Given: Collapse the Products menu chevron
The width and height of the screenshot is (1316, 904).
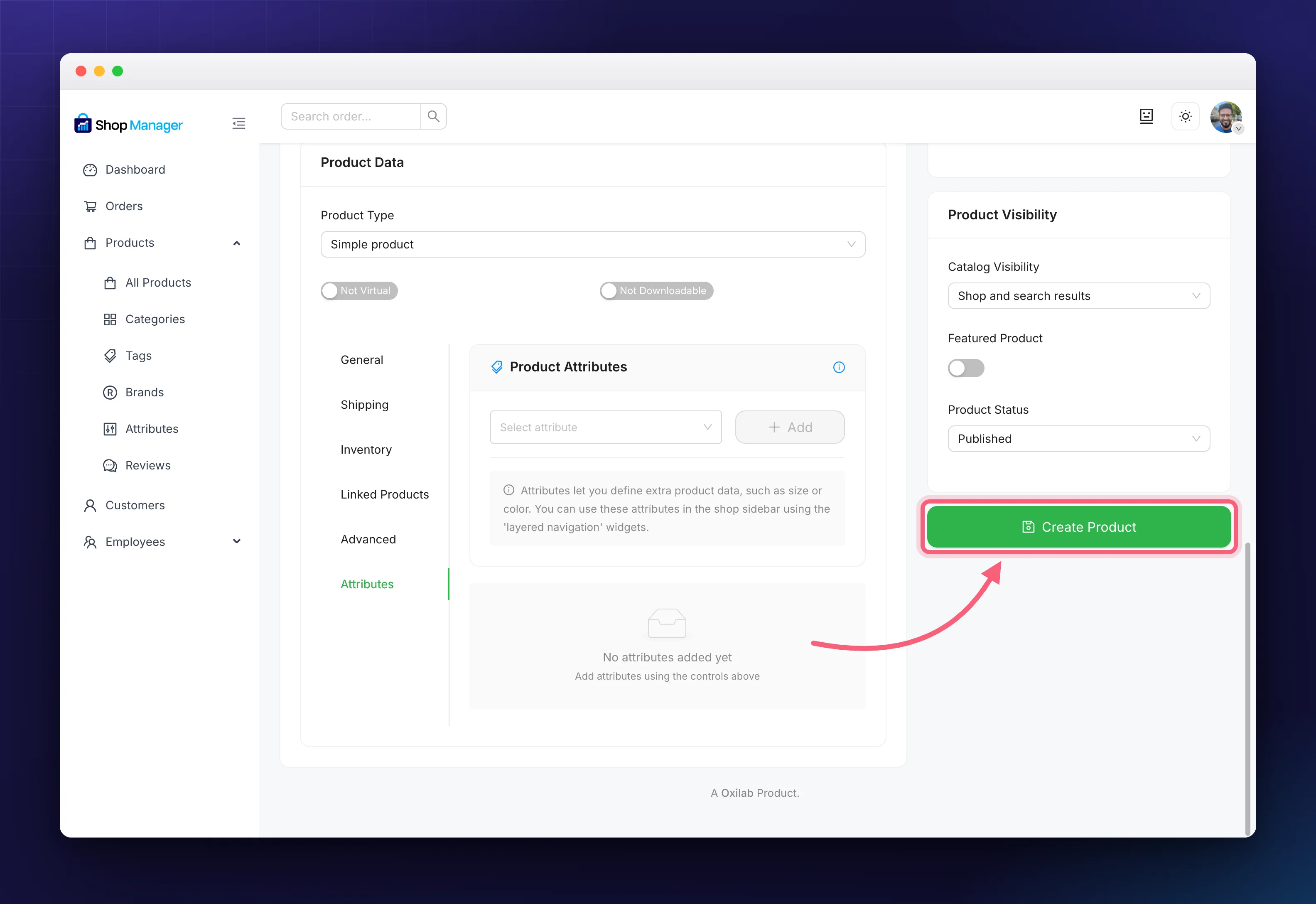Looking at the screenshot, I should (x=237, y=243).
